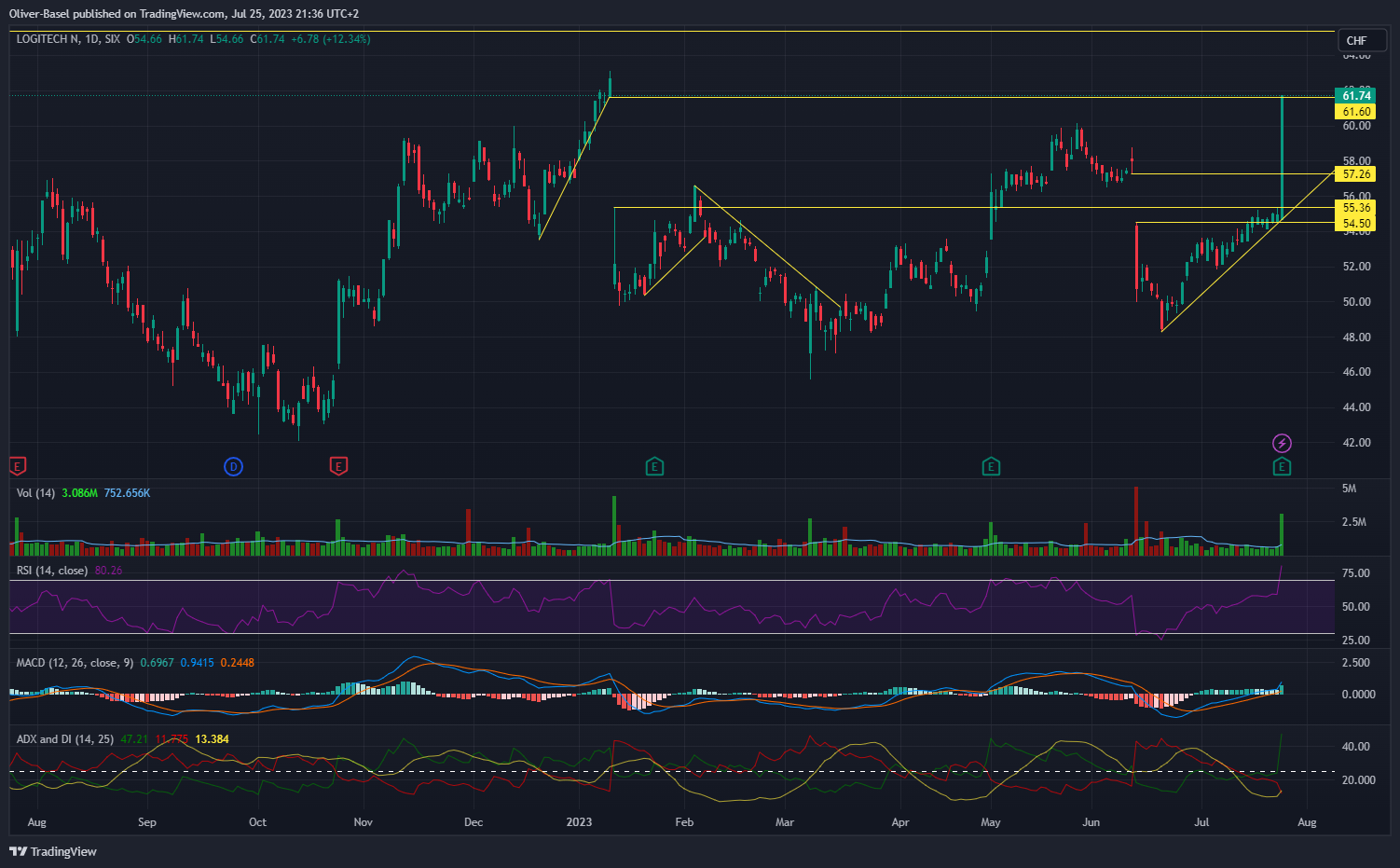The image size is (1400, 868).
Task: Click the Vol (14) indicator label
Action: (35, 492)
